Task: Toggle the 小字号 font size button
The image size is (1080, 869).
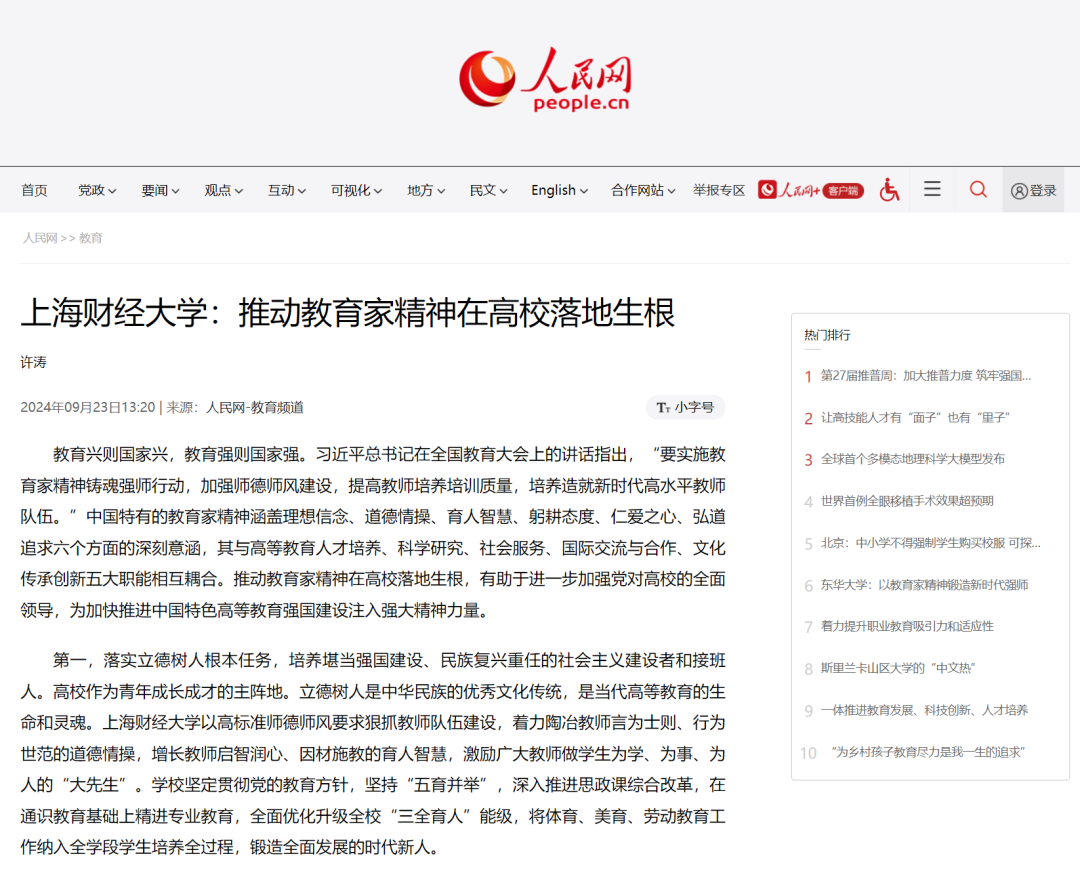Action: tap(685, 407)
